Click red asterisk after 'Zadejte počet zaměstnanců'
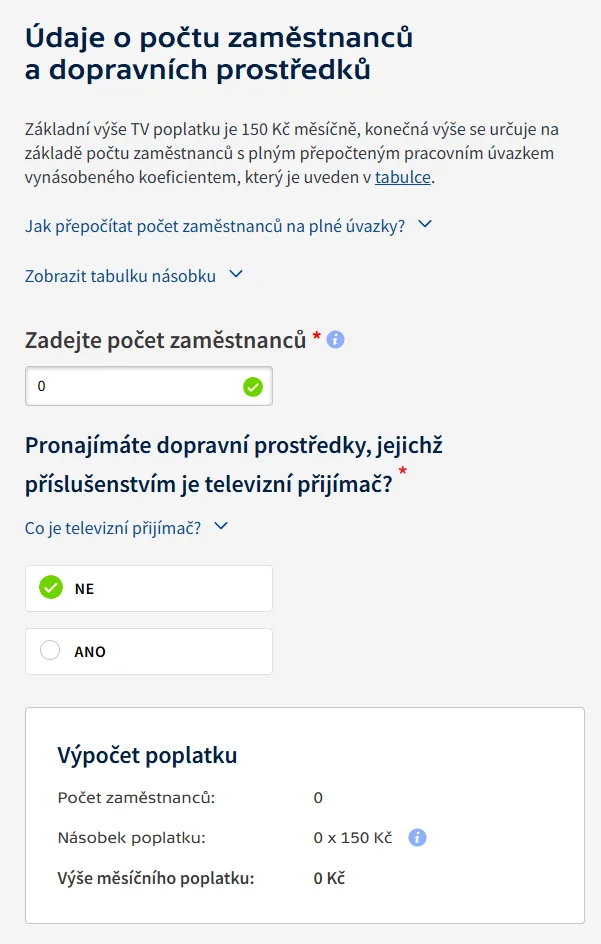 pos(316,336)
